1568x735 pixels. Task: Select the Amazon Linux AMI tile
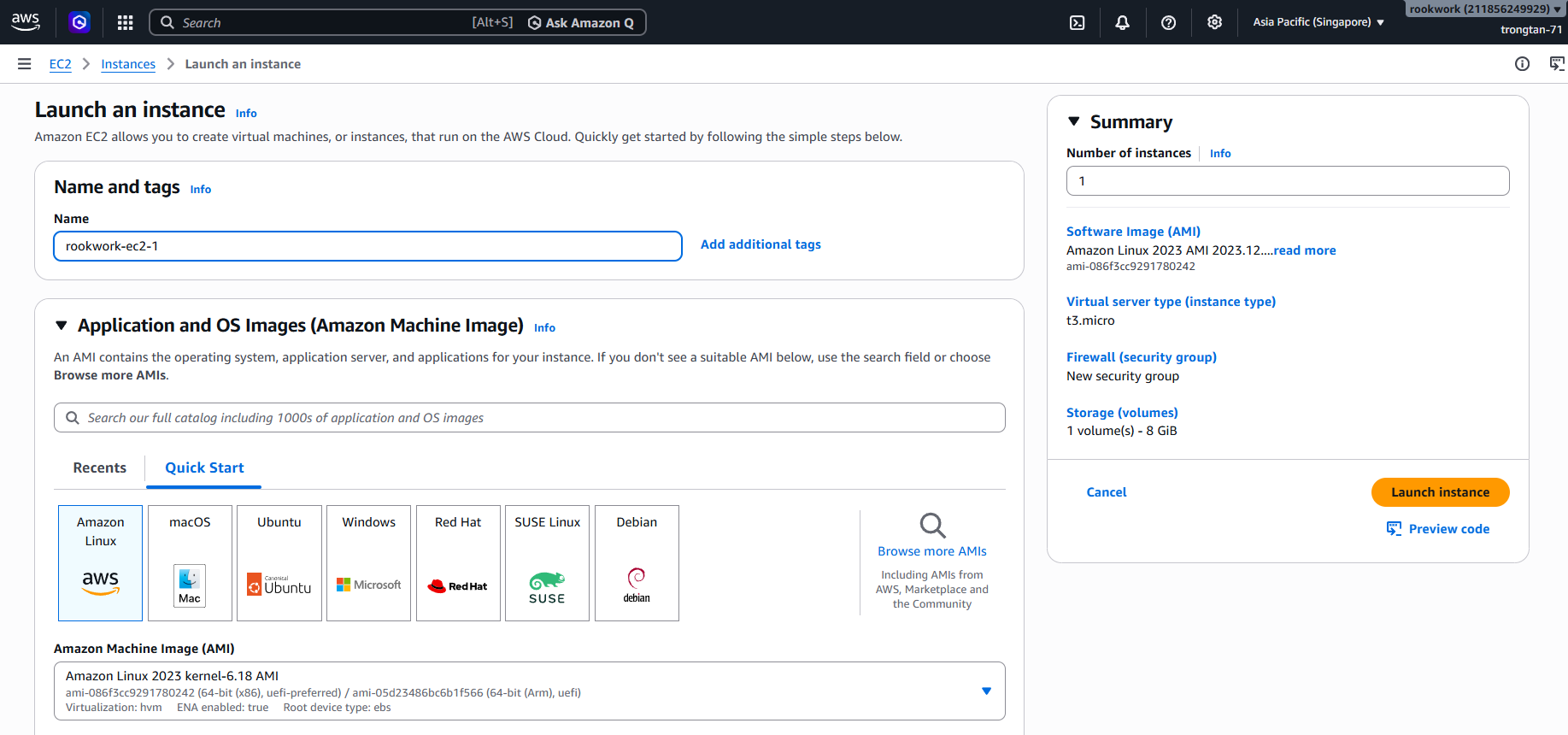[x=101, y=563]
